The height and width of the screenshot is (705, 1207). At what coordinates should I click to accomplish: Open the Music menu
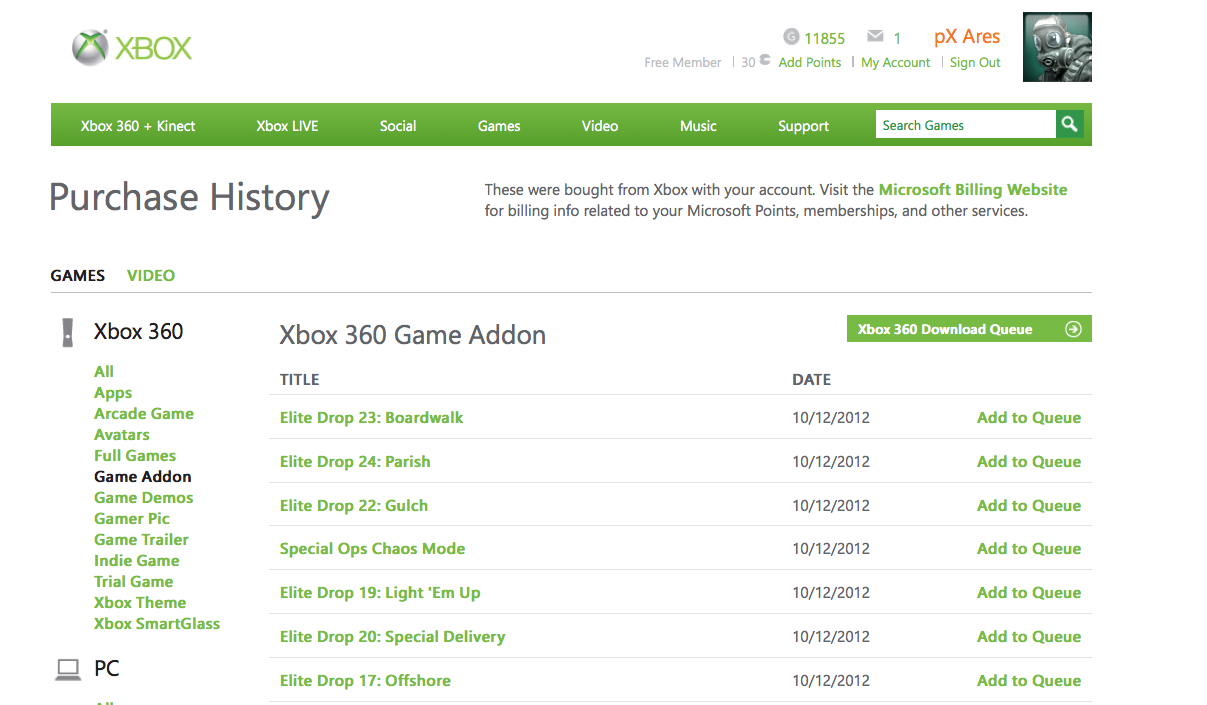tap(698, 126)
